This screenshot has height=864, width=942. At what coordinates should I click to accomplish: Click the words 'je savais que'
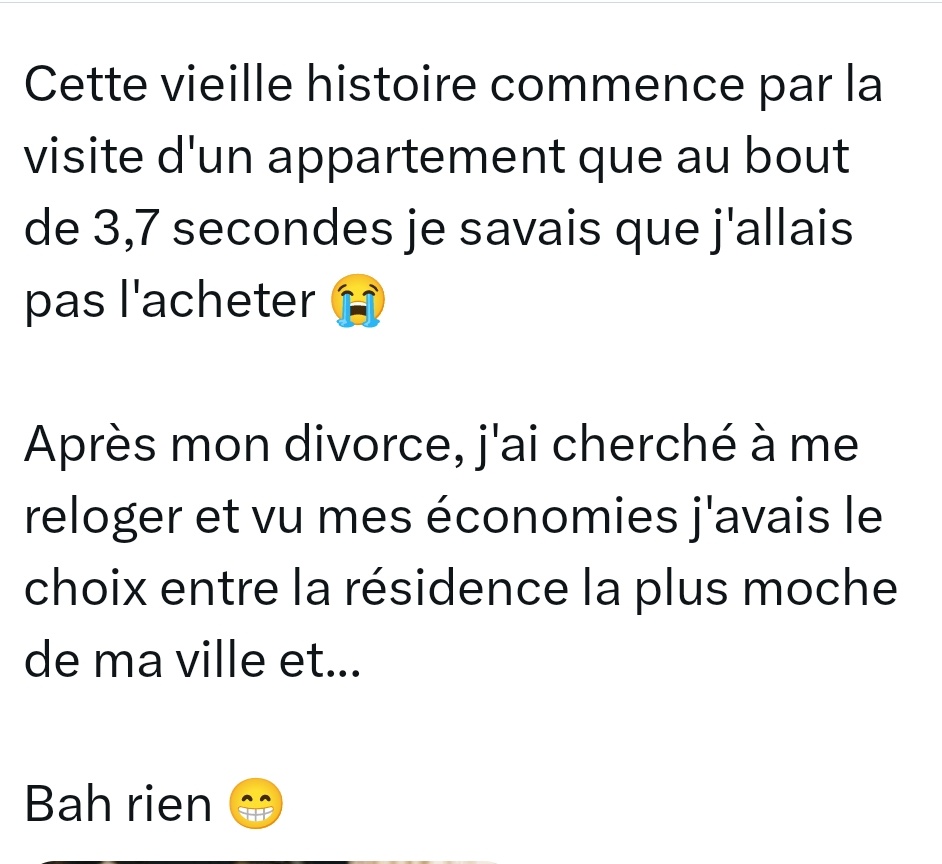552,229
